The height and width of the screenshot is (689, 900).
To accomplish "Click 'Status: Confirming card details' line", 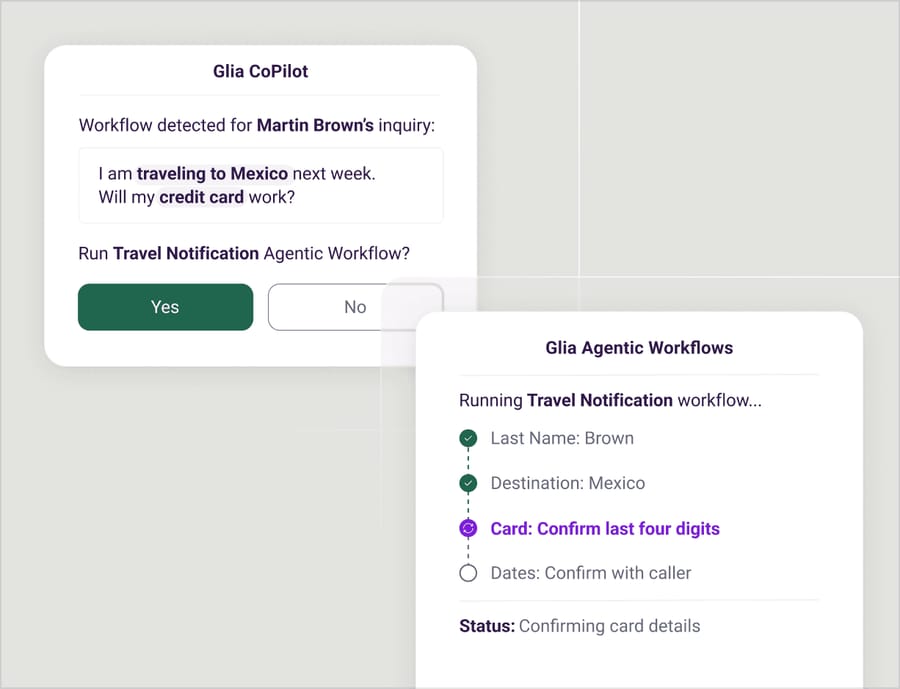I will click(x=580, y=626).
